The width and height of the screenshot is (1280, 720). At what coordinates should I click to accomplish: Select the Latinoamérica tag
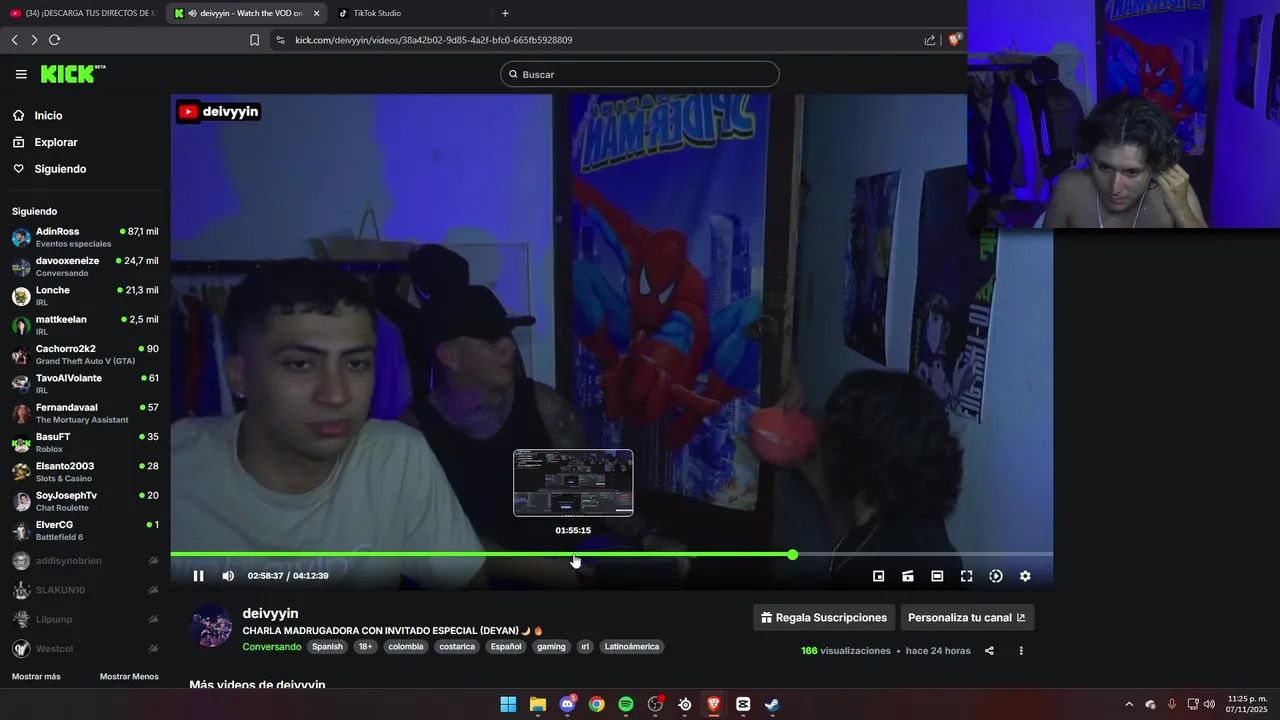(632, 647)
